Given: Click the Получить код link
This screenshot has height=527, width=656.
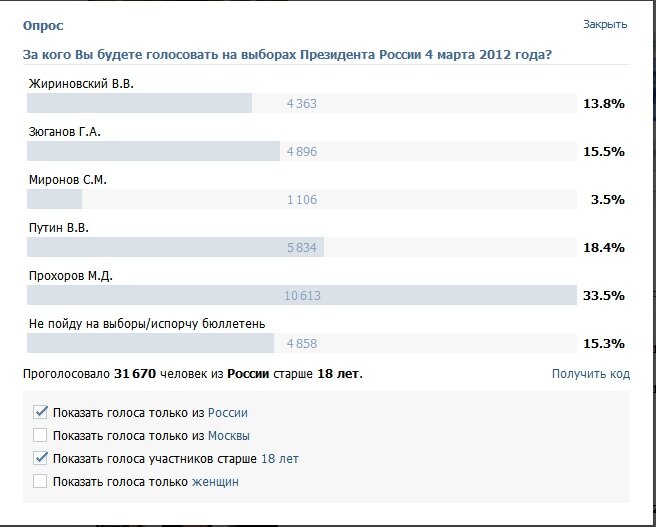Looking at the screenshot, I should 590,374.
